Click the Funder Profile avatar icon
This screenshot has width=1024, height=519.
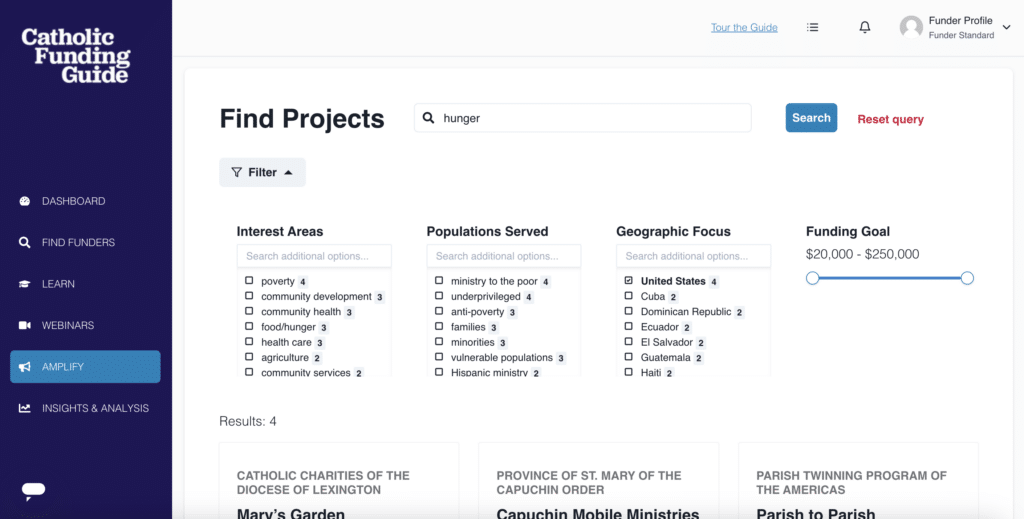911,27
